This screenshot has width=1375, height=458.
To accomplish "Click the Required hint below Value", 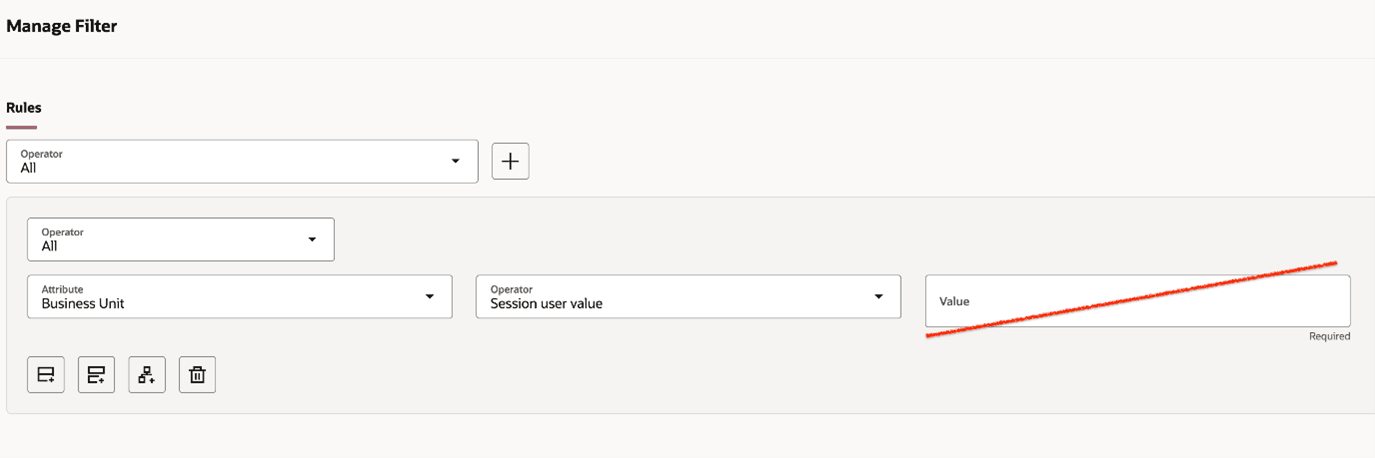I will click(x=1329, y=336).
